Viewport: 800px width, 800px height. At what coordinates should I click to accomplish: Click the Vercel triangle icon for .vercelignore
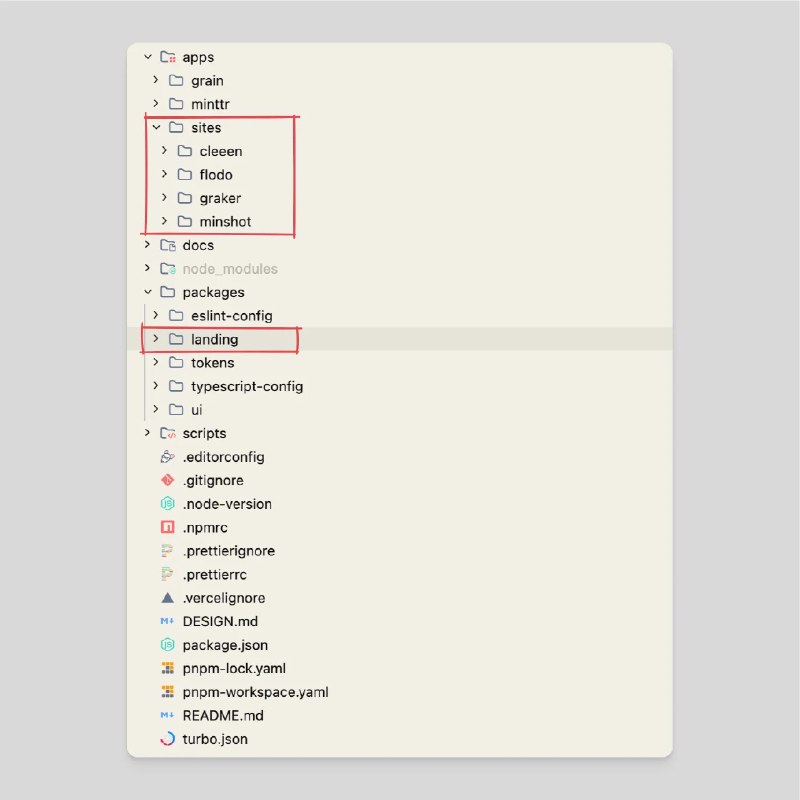click(167, 597)
